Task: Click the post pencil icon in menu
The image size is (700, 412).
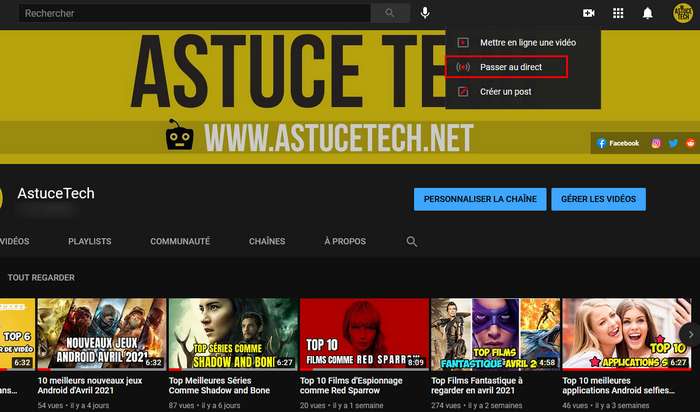Action: pyautogui.click(x=463, y=92)
